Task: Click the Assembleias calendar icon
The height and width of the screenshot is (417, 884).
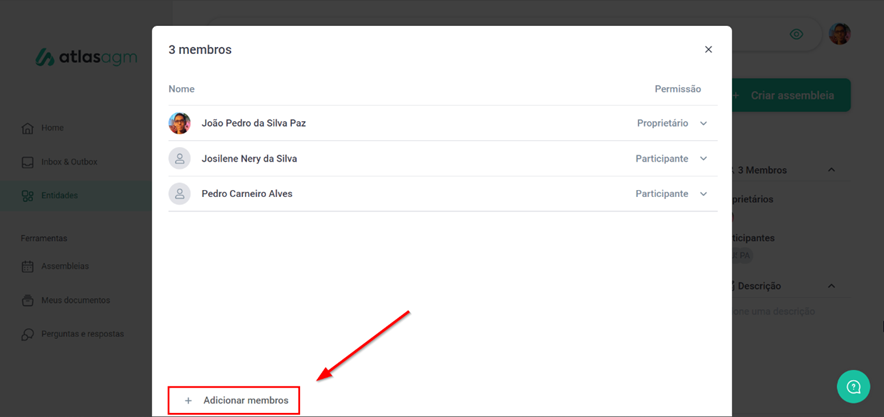Action: pyautogui.click(x=28, y=267)
